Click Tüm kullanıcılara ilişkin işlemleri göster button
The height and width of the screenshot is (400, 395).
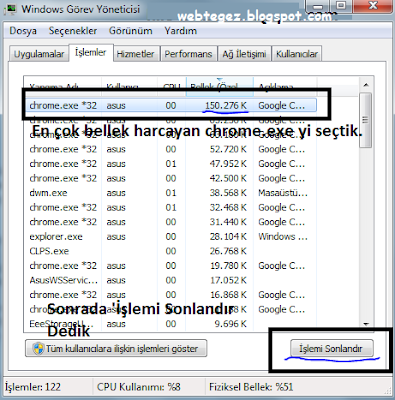tap(116, 349)
